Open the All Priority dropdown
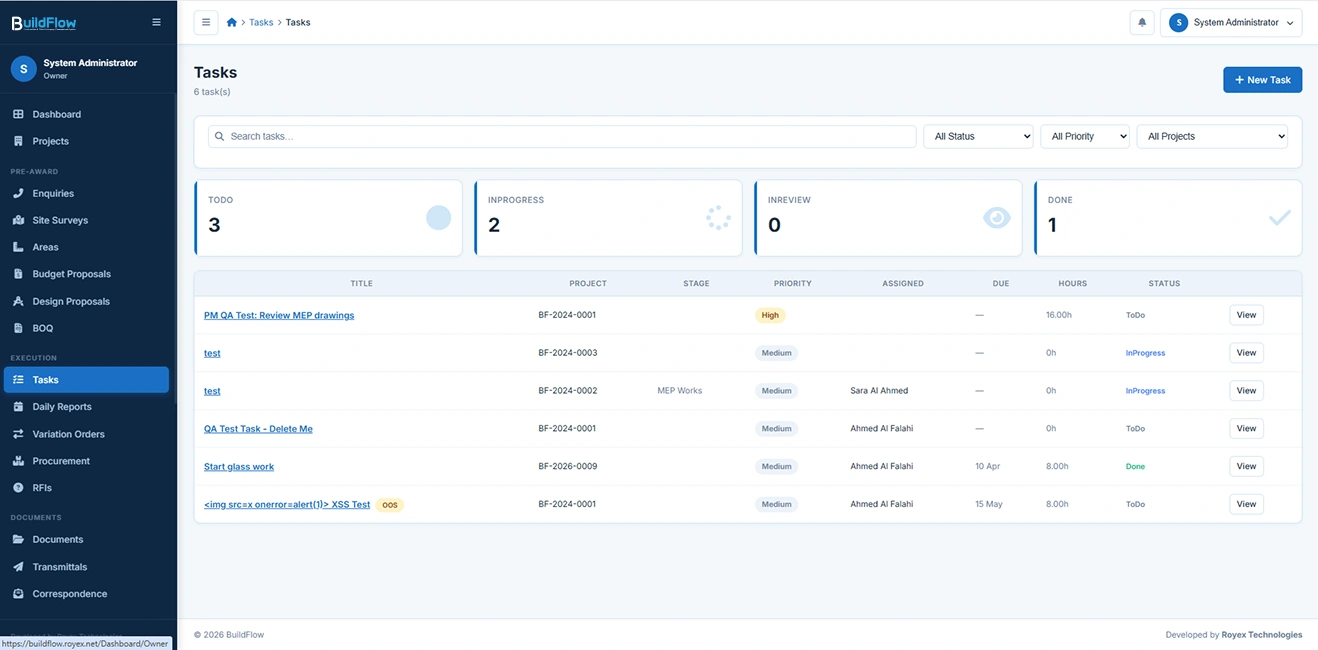Image resolution: width=1318 pixels, height=650 pixels. click(x=1084, y=136)
